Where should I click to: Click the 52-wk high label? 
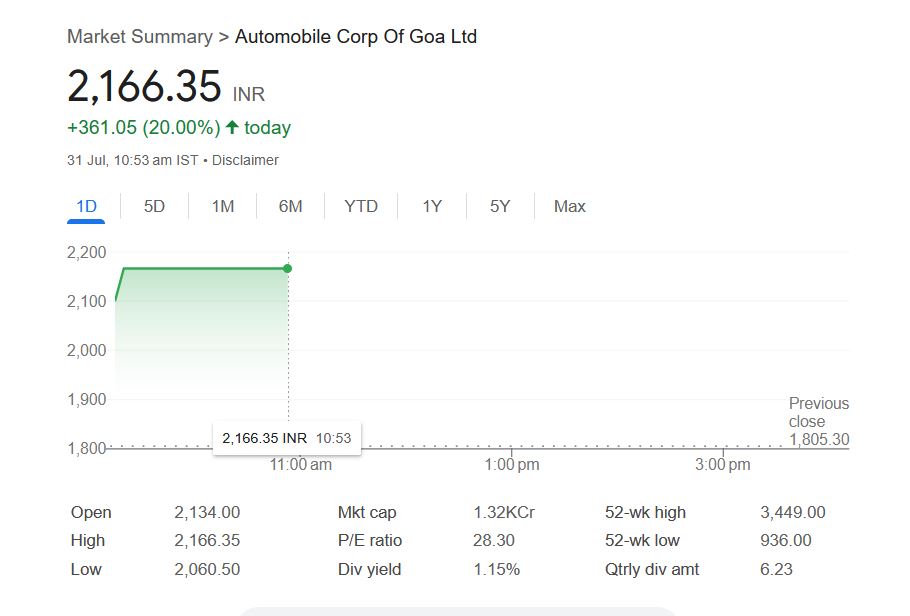point(645,513)
